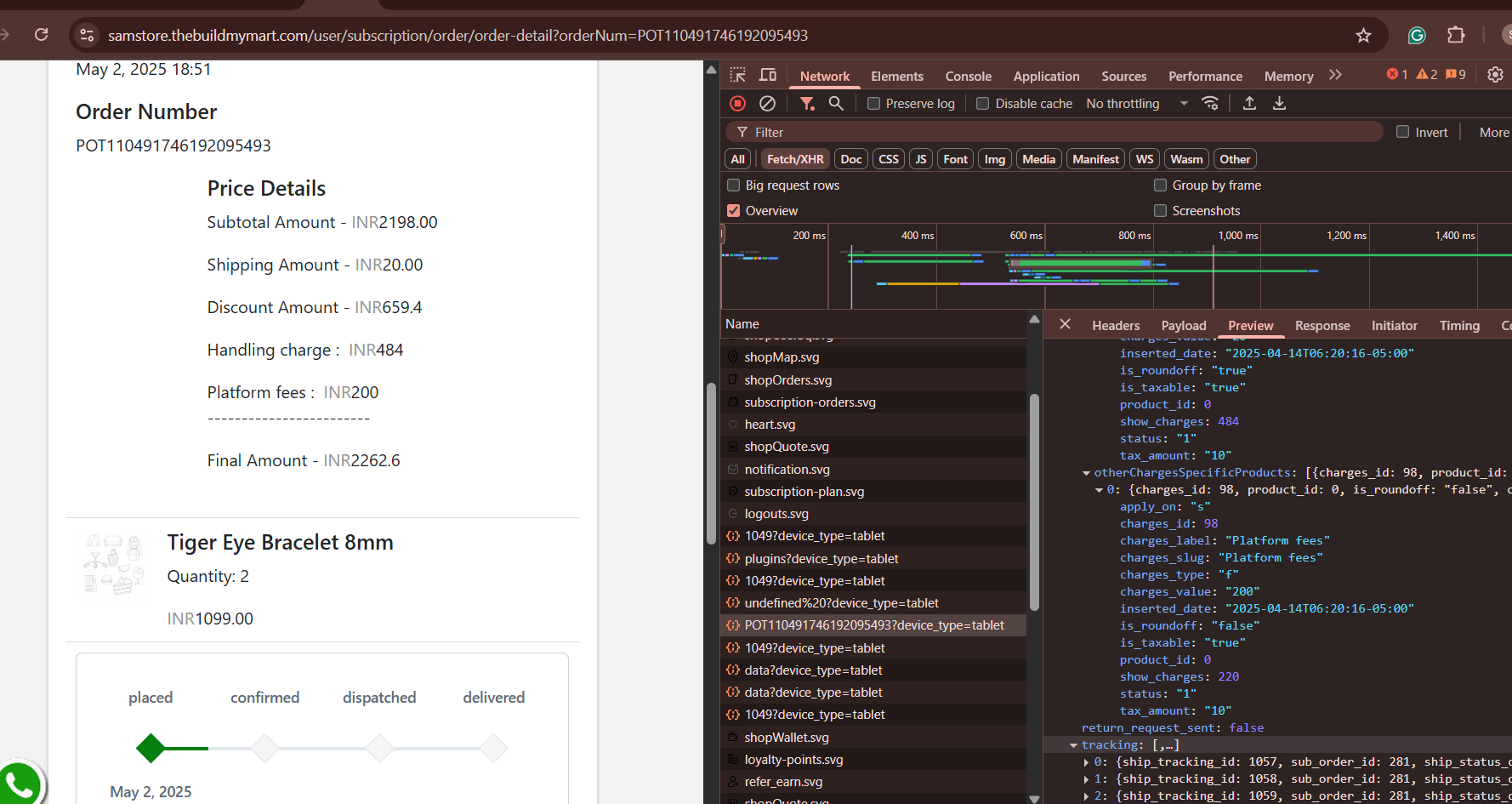Open network conditions wifi icon
The height and width of the screenshot is (804, 1512).
[x=1210, y=103]
